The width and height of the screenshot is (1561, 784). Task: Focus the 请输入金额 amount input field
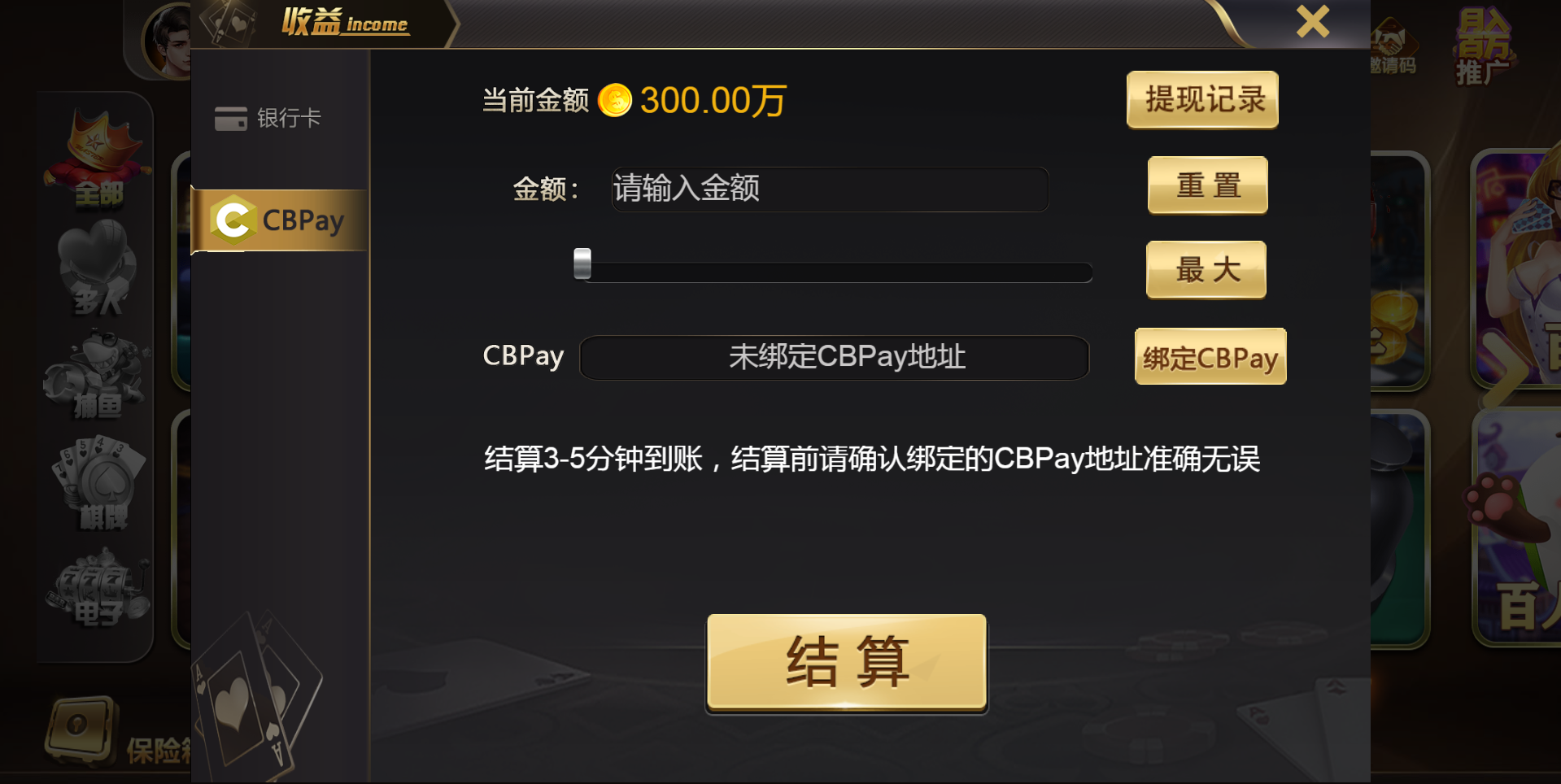tap(830, 189)
